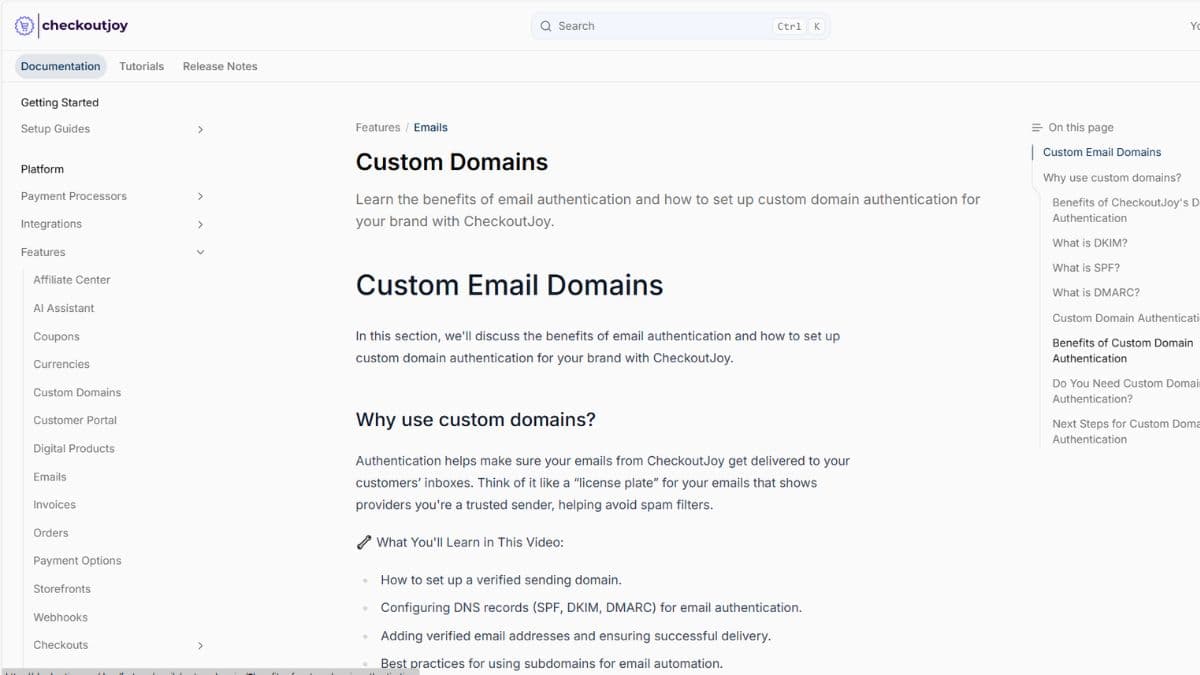Image resolution: width=1200 pixels, height=675 pixels.
Task: Jump to Do You Need Custom Domain Authentication?
Action: point(1126,391)
